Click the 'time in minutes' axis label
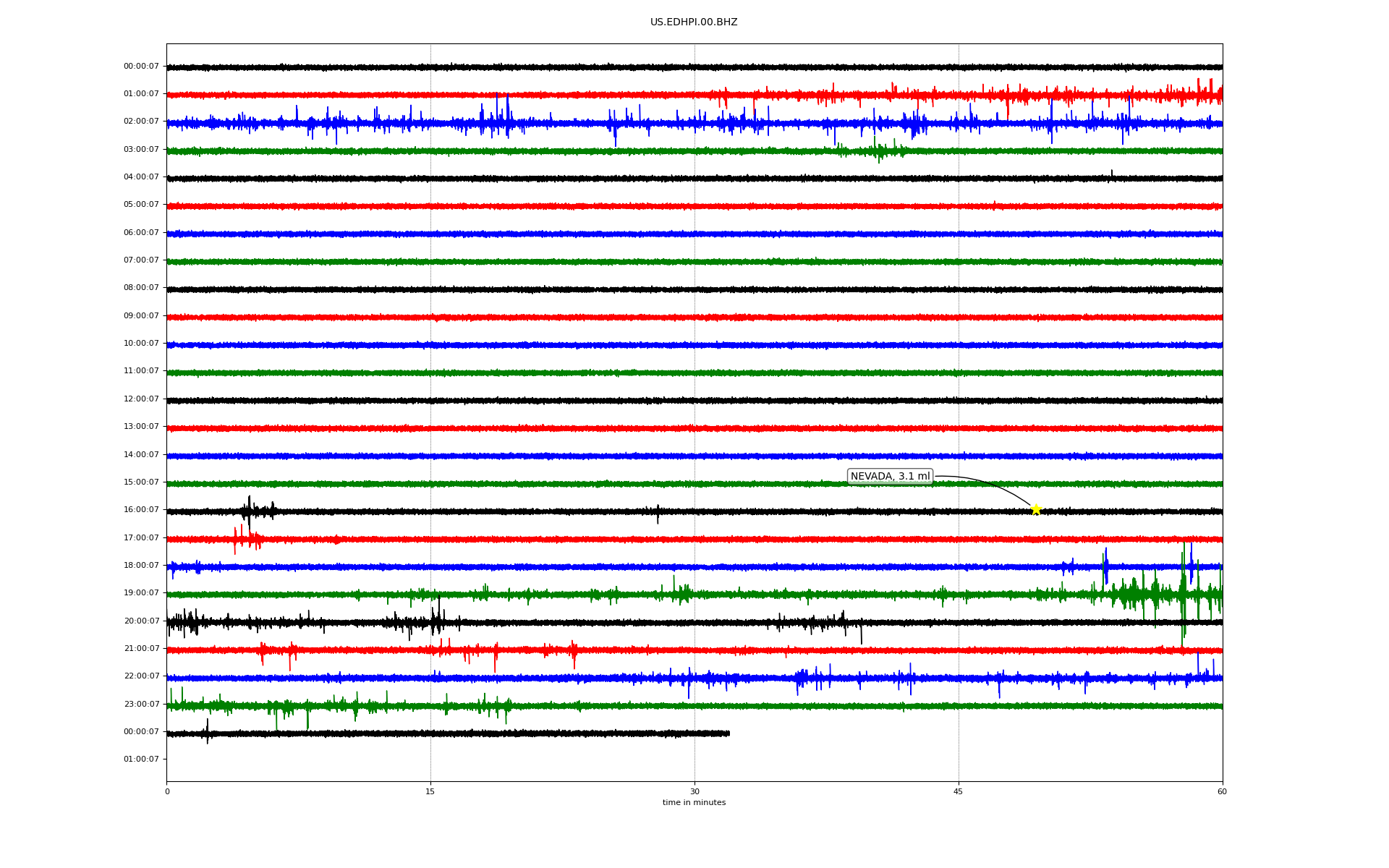 coord(694,803)
